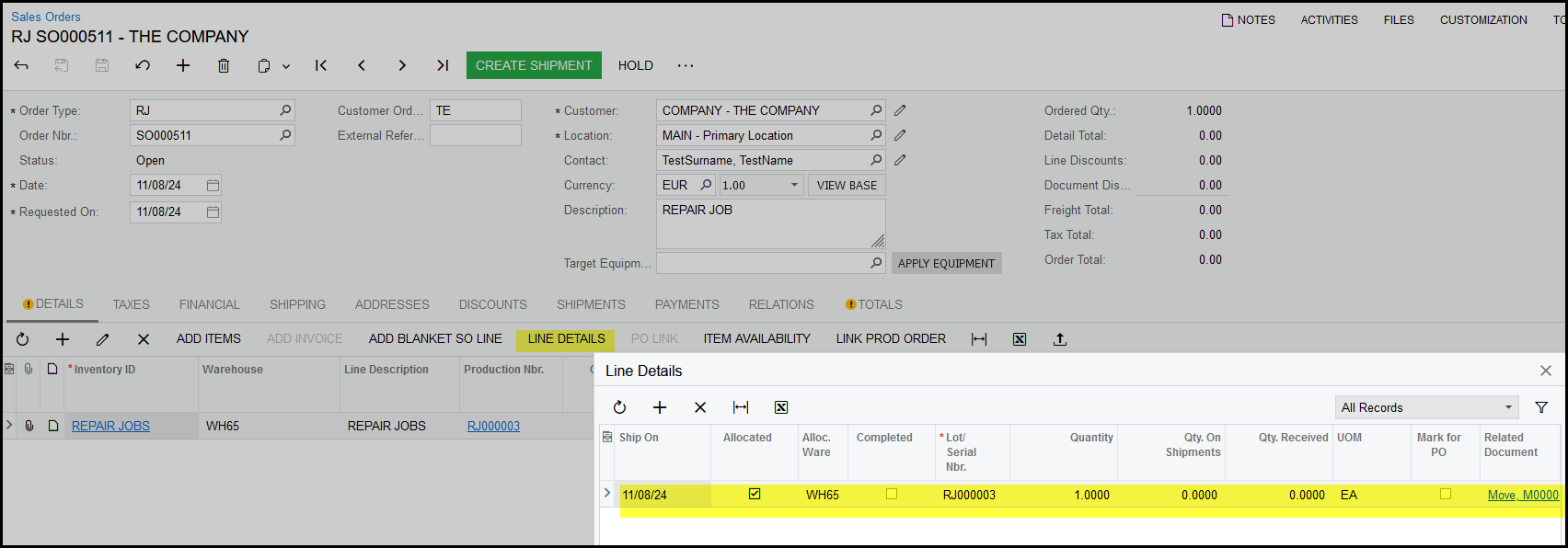The height and width of the screenshot is (548, 1568).
Task: Open the Order Nbr. lookup magnifier
Action: [285, 135]
